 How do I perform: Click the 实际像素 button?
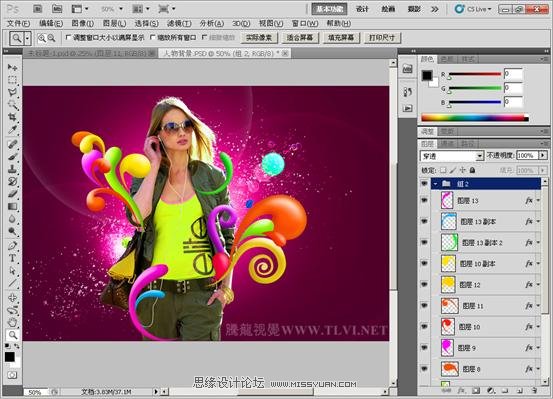[x=259, y=37]
